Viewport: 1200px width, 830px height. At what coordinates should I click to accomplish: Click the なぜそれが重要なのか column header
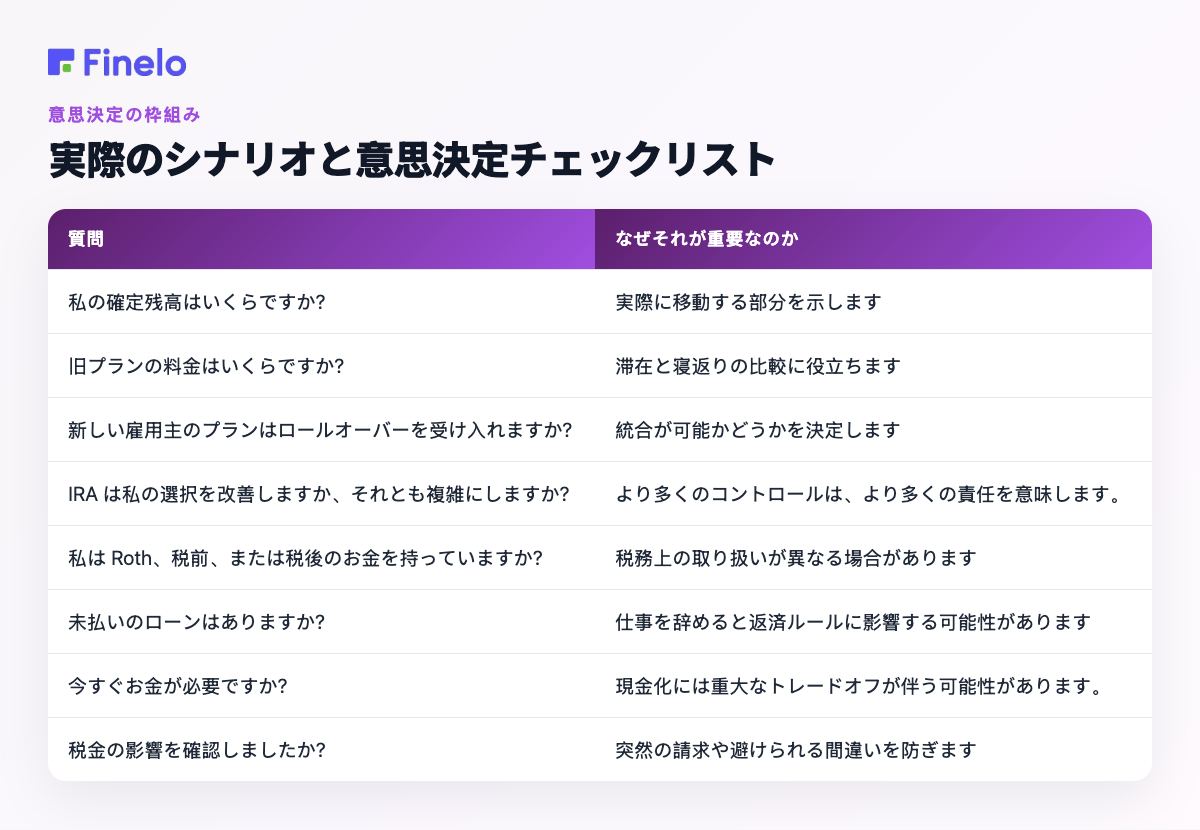[873, 239]
